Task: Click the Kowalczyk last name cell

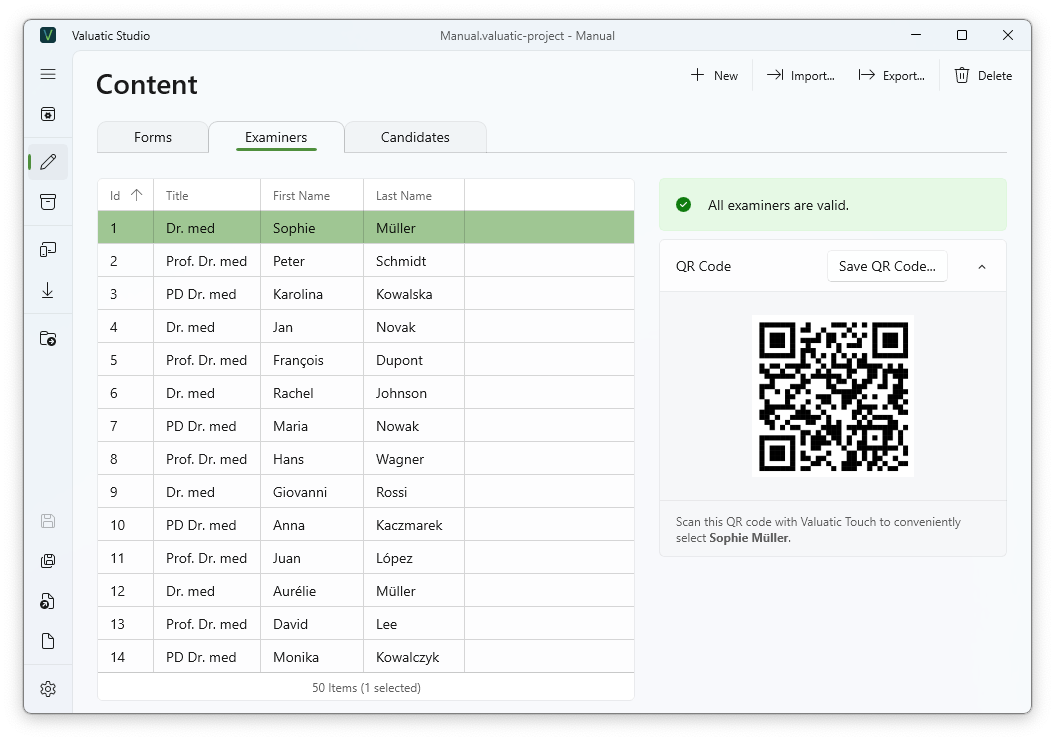Action: click(x=414, y=656)
